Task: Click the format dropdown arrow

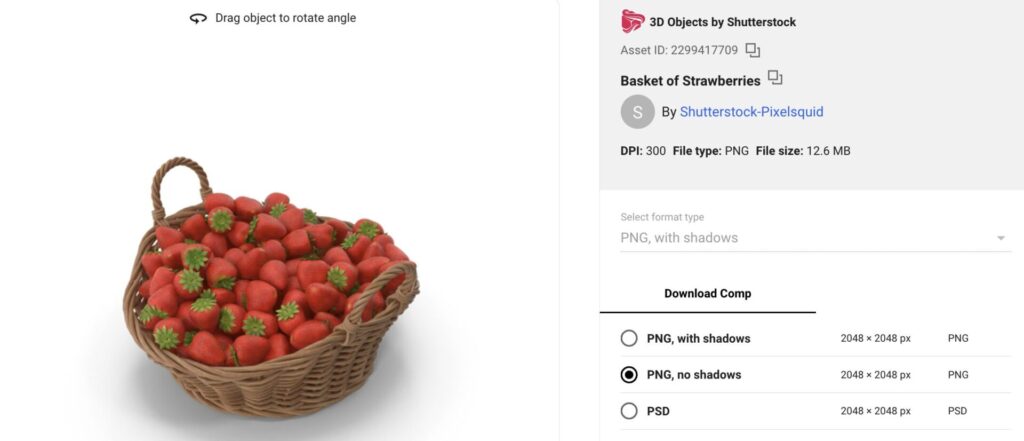Action: (x=1000, y=238)
